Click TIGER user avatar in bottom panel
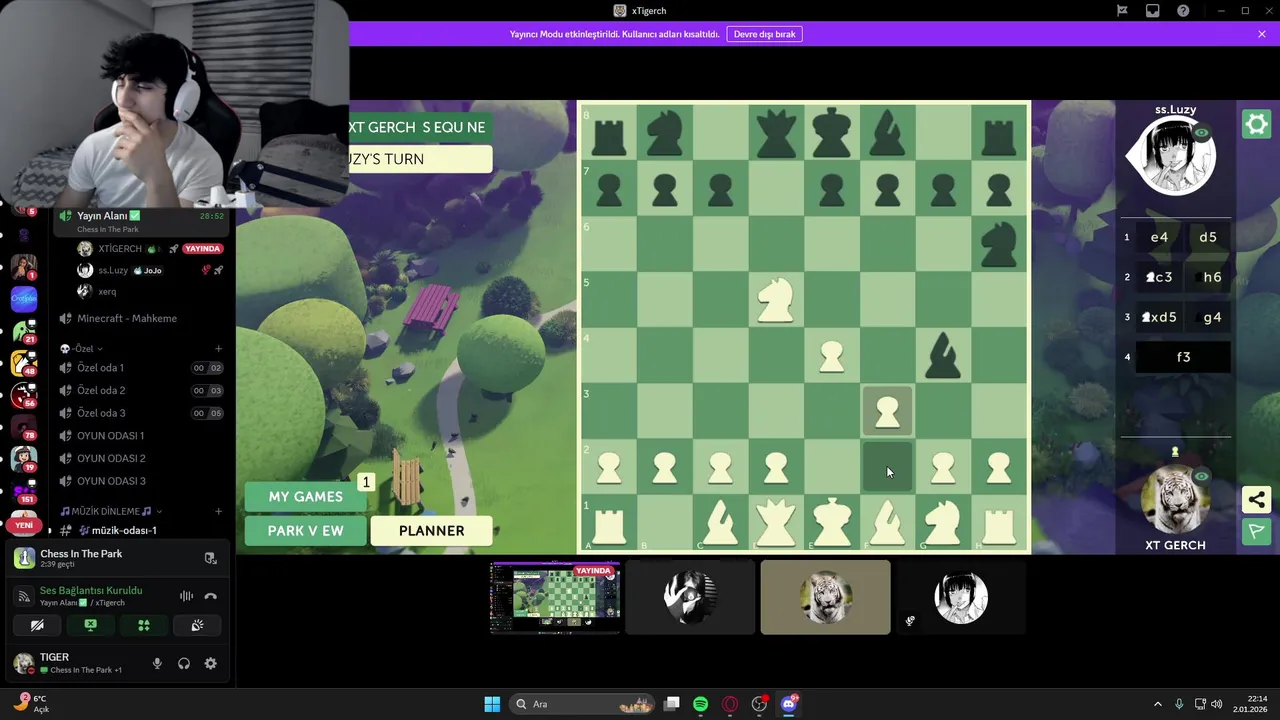This screenshot has width=1280, height=720. 24,663
